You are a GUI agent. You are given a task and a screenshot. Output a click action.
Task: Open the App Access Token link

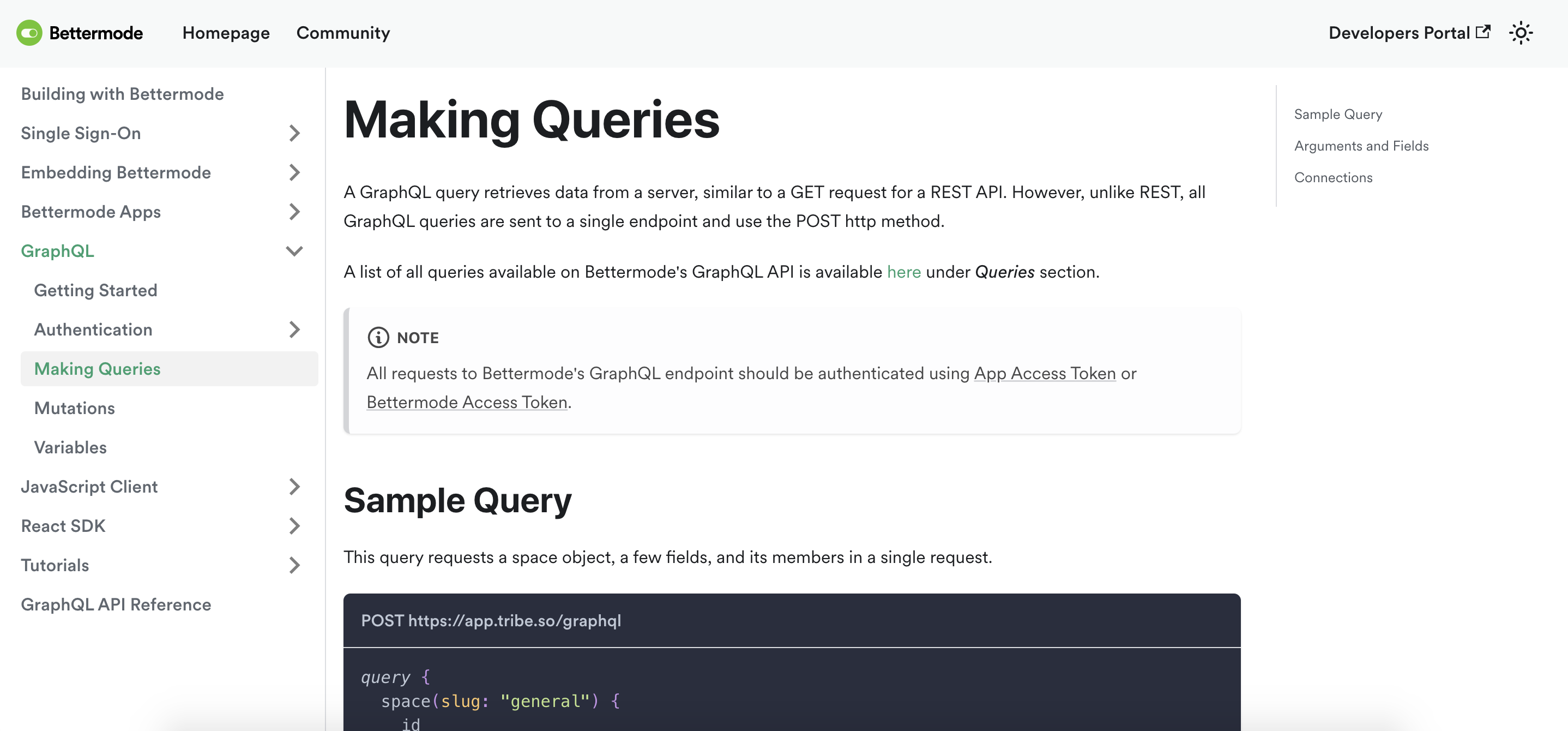click(1045, 374)
